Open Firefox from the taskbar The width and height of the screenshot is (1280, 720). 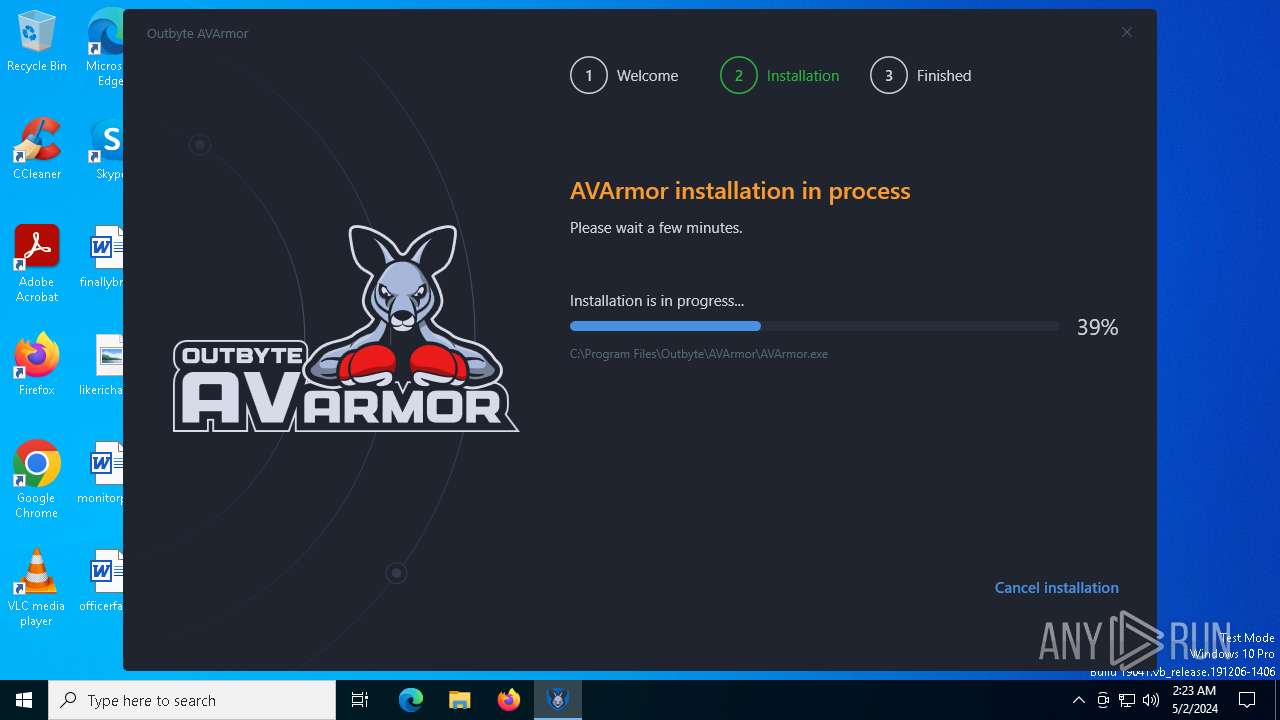[509, 700]
